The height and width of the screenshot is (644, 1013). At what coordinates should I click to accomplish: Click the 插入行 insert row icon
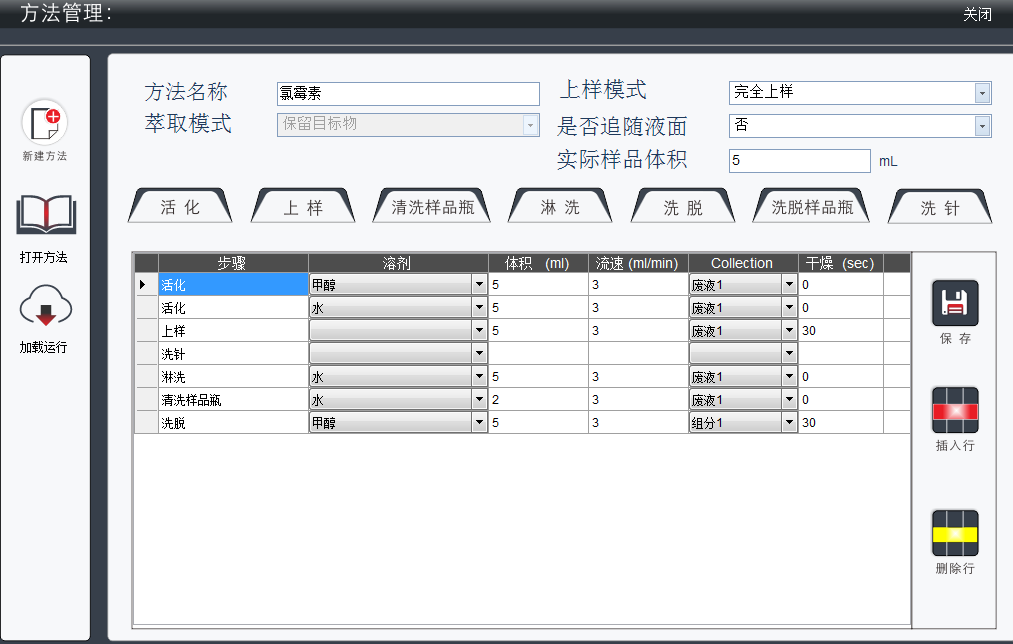tap(954, 410)
